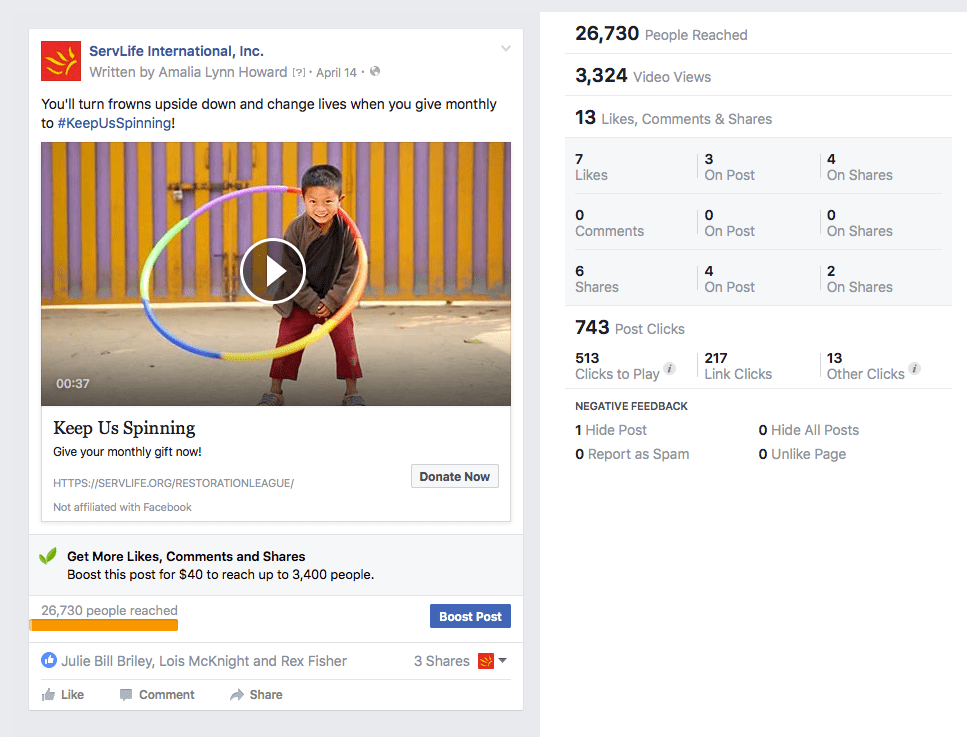Open the post options chevron menu

[506, 49]
